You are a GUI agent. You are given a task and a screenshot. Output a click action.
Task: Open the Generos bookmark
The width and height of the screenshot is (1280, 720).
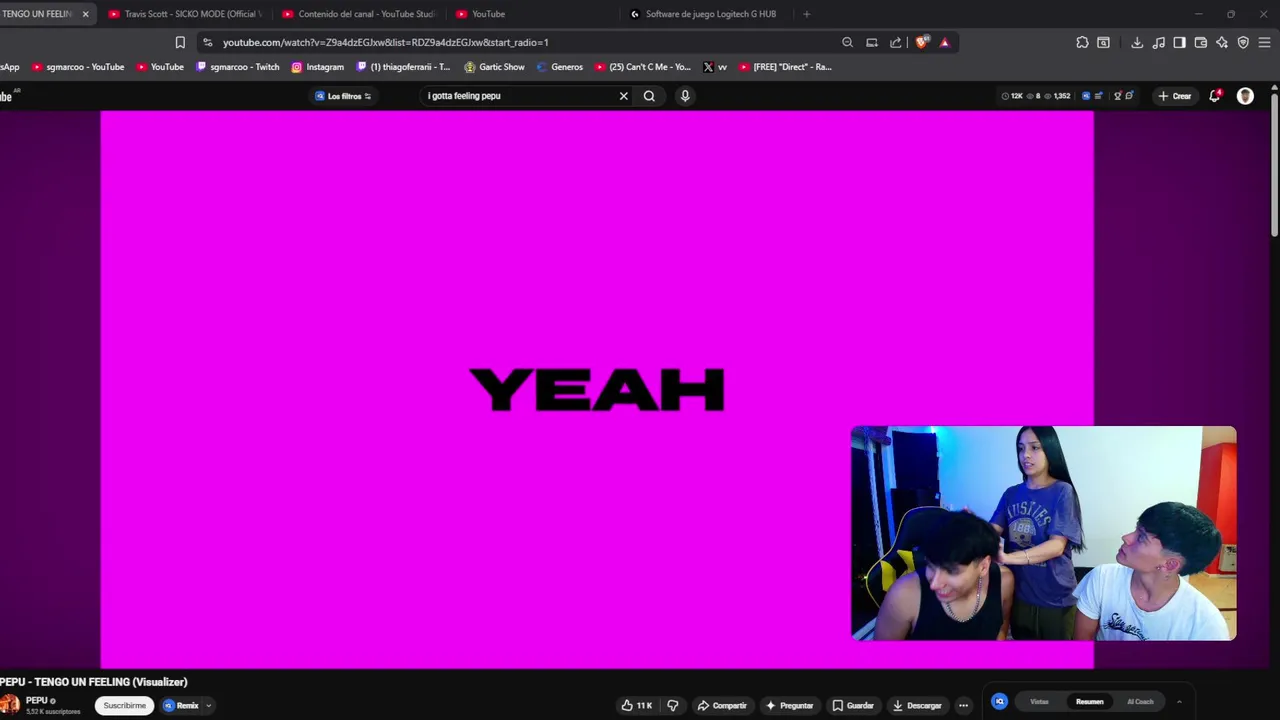tap(559, 67)
